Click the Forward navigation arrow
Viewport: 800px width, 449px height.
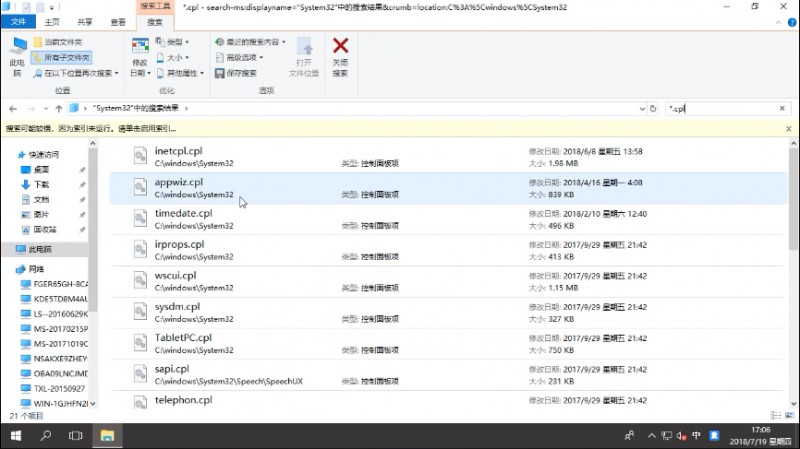tap(31, 109)
